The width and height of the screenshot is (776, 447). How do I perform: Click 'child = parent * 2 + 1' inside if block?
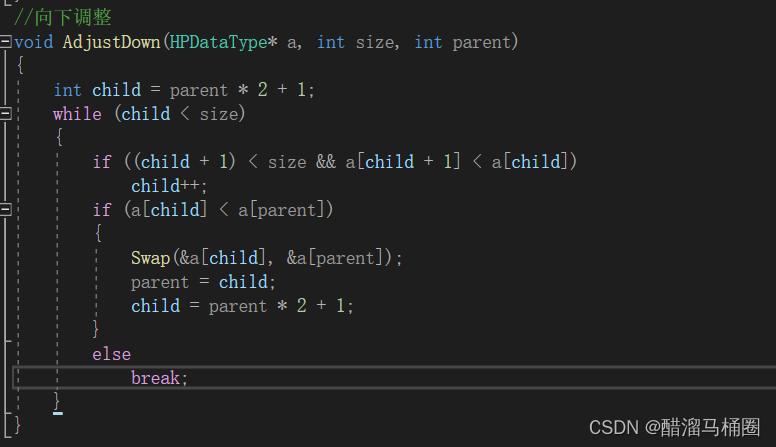(x=242, y=306)
